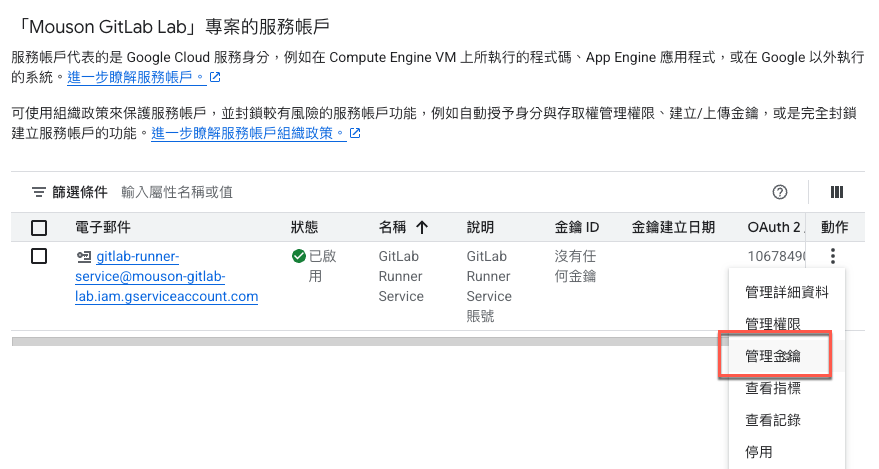Click the 說明 column header
This screenshot has height=469, width=879.
click(480, 227)
